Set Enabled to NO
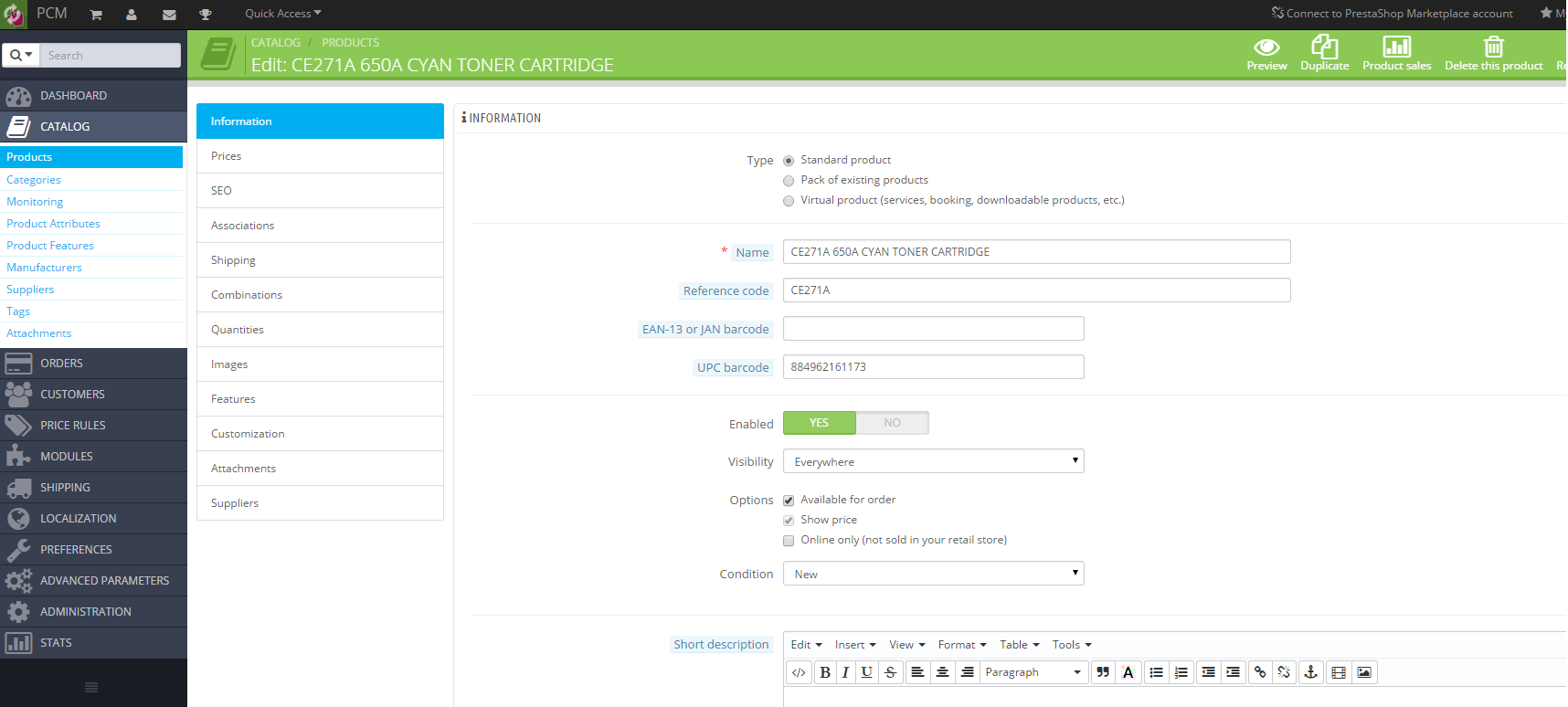This screenshot has height=707, width=1568. tap(892, 423)
